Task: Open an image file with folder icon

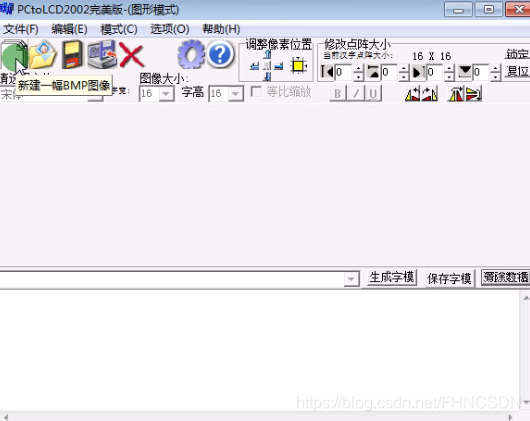Action: click(x=42, y=54)
